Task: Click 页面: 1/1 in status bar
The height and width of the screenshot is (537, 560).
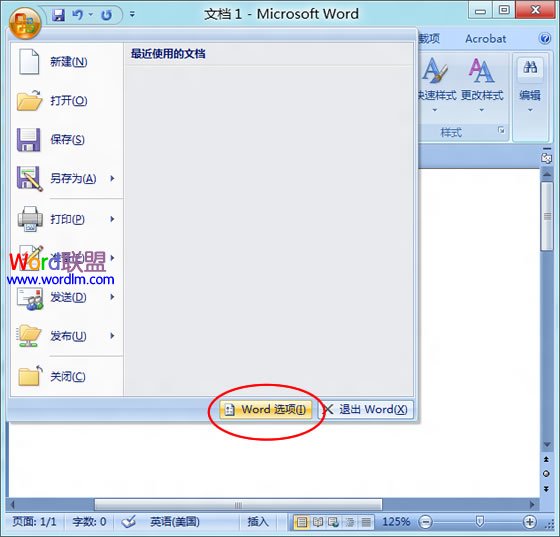Action: tap(34, 522)
